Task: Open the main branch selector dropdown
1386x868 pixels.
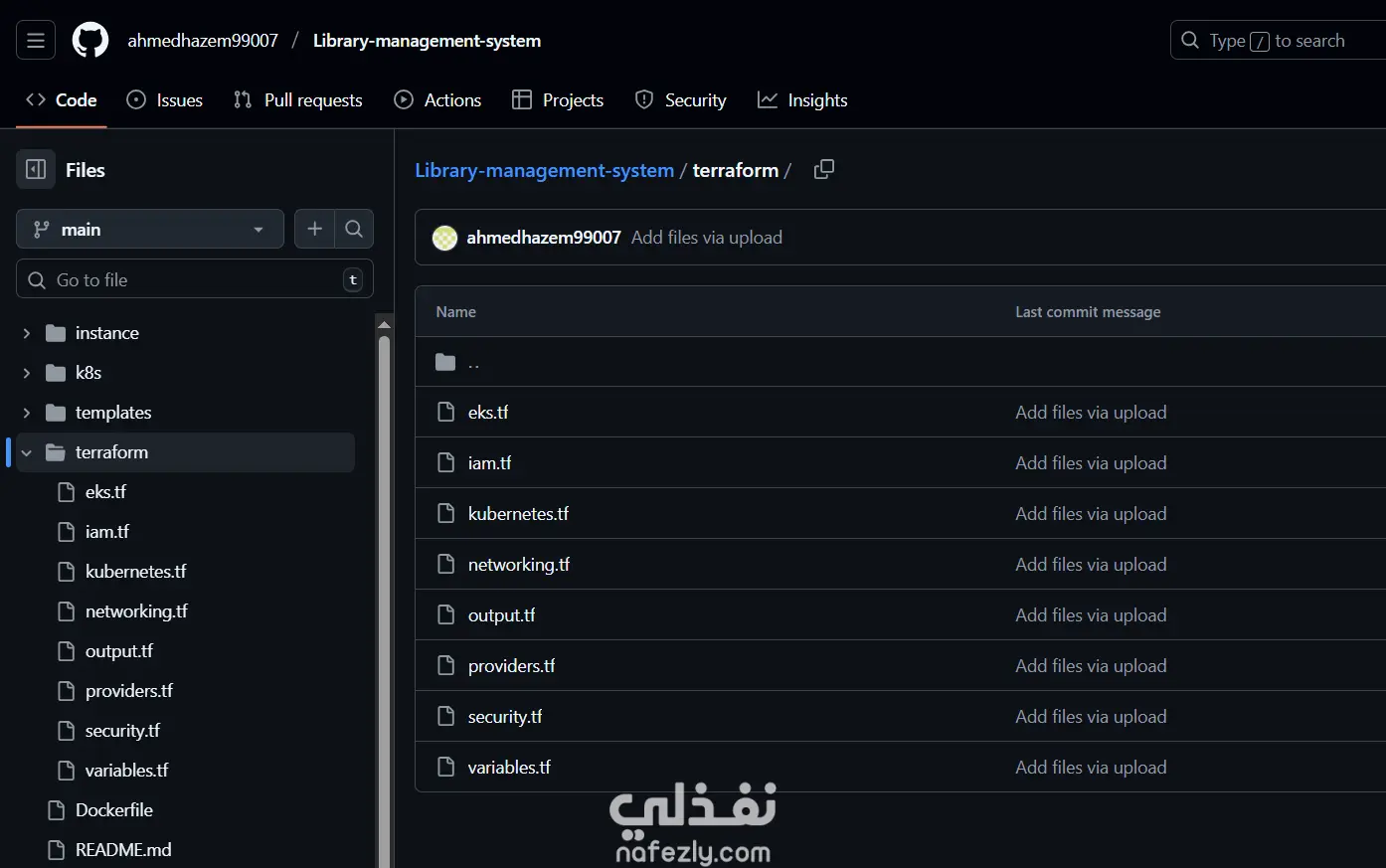Action: click(150, 229)
